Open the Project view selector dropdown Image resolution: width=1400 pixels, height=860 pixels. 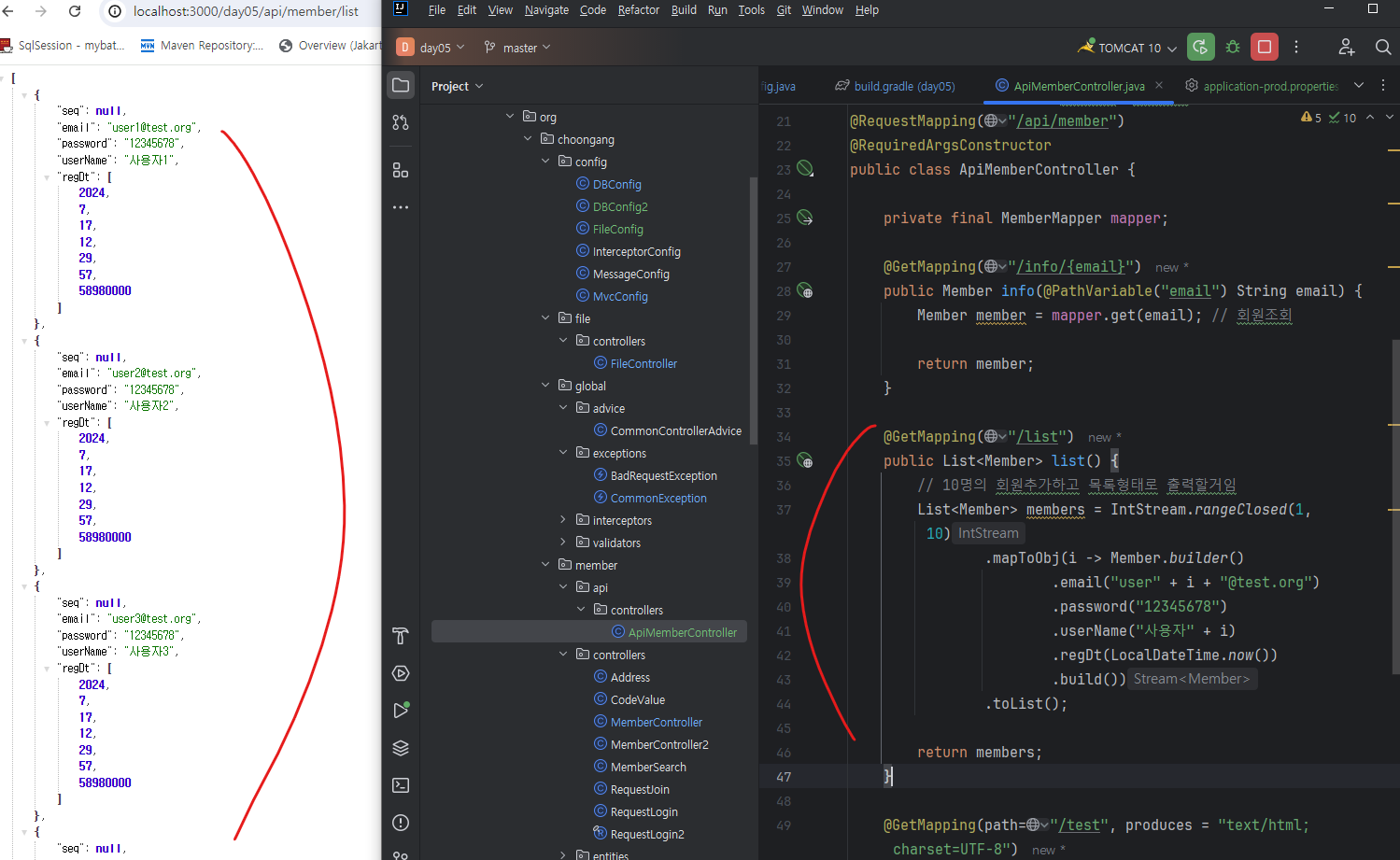pyautogui.click(x=458, y=86)
